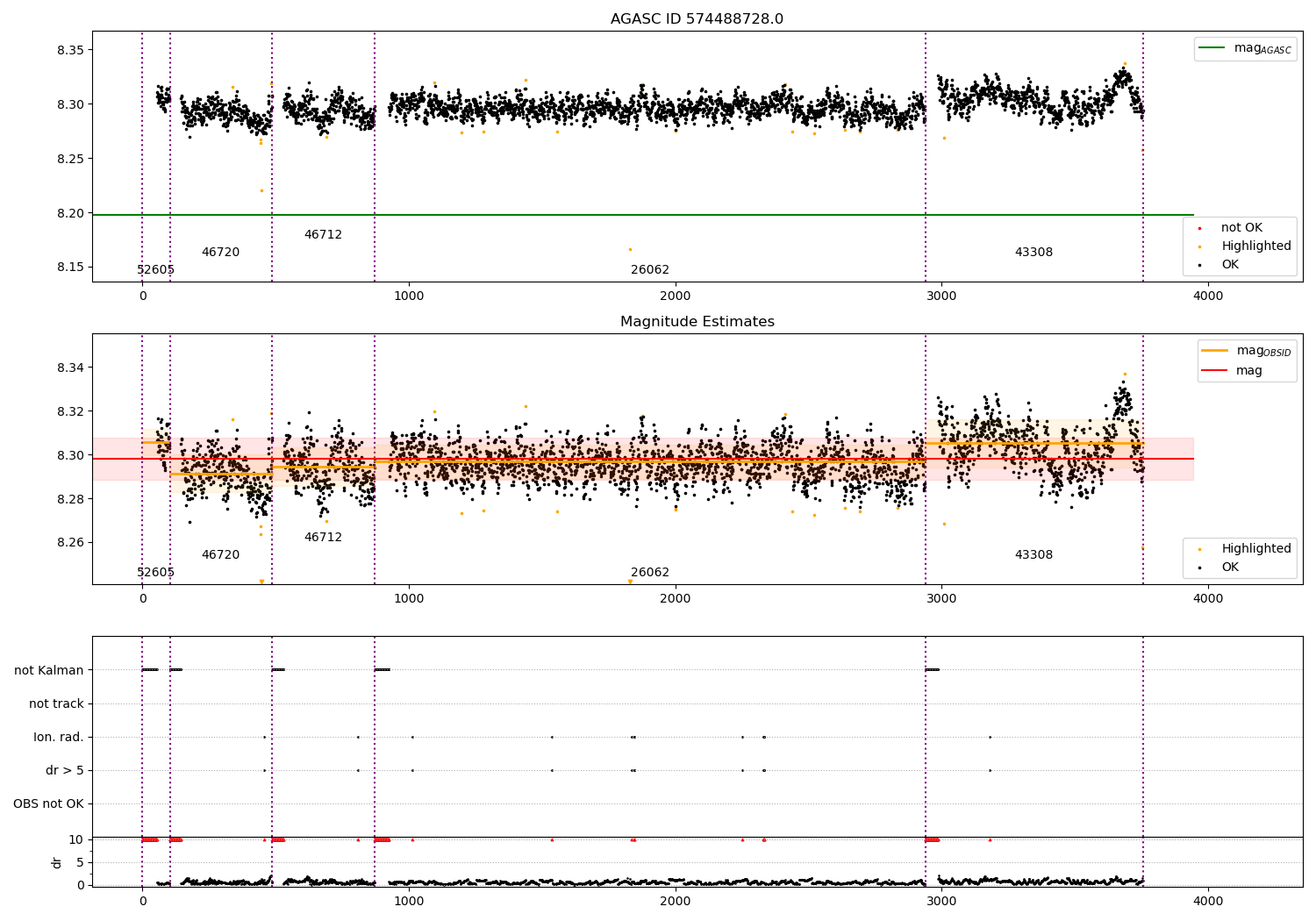The image size is (1316, 921).
Task: Click the 8.26 y-axis tick in middle plot
Action: coord(71,543)
